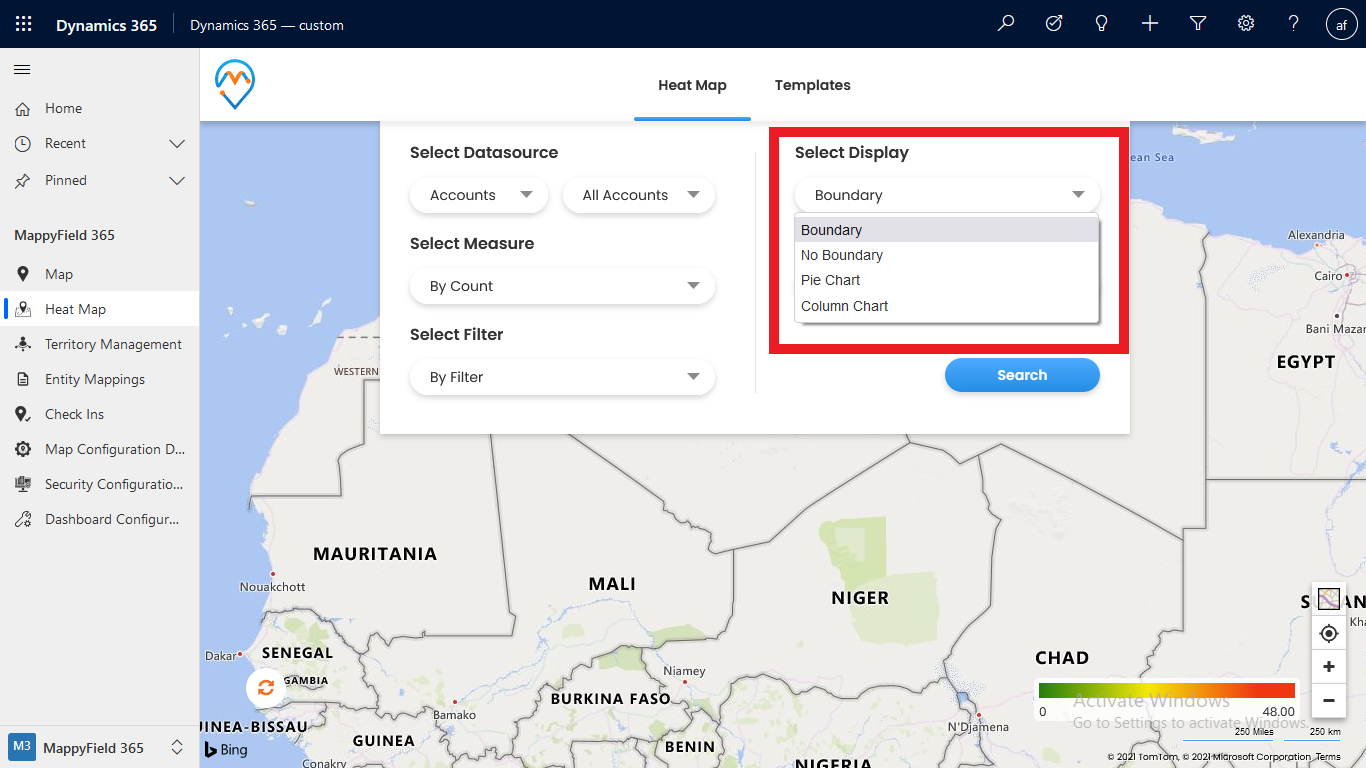Choose Pie Chart display option
This screenshot has width=1366, height=768.
(947, 280)
